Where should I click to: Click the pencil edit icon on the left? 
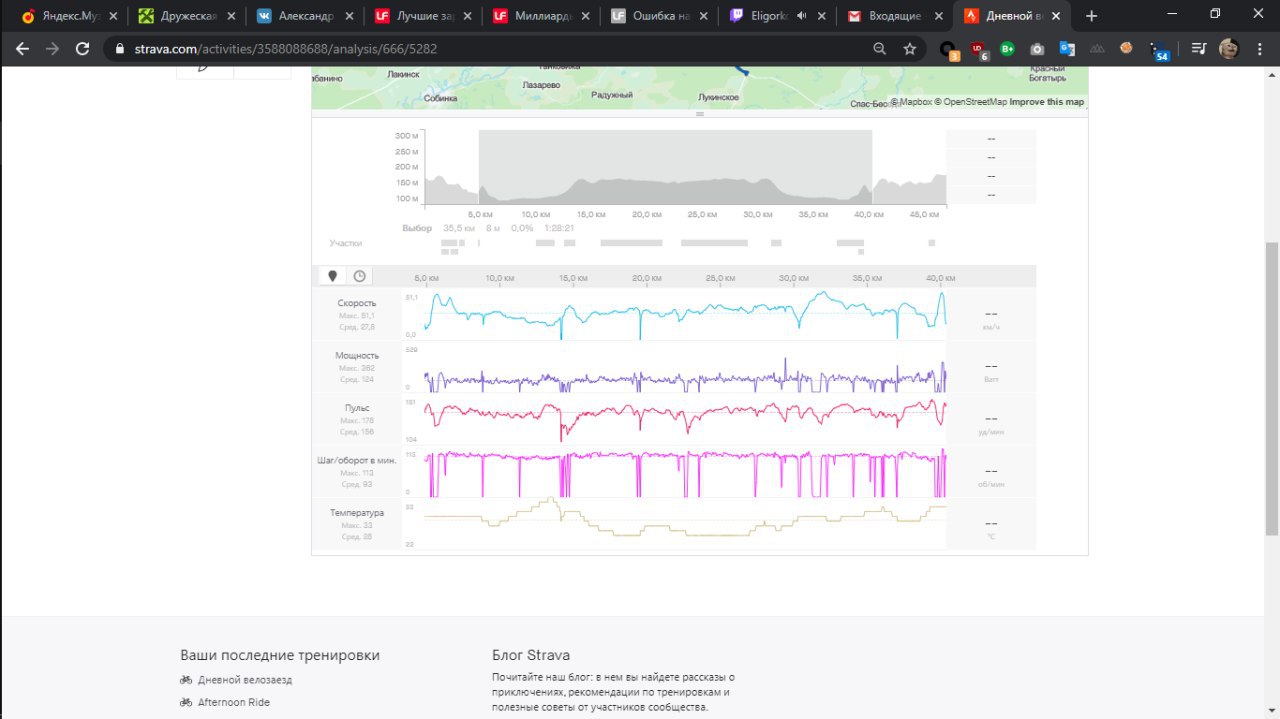204,67
